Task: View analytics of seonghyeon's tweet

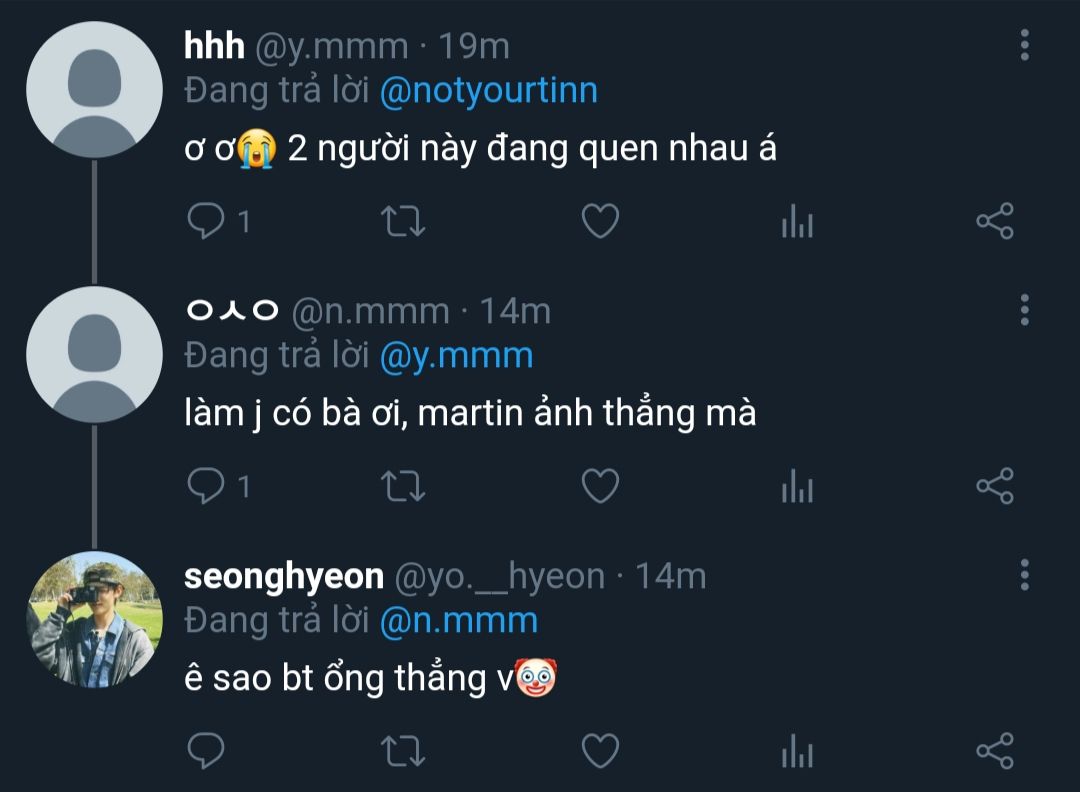Action: [x=797, y=750]
